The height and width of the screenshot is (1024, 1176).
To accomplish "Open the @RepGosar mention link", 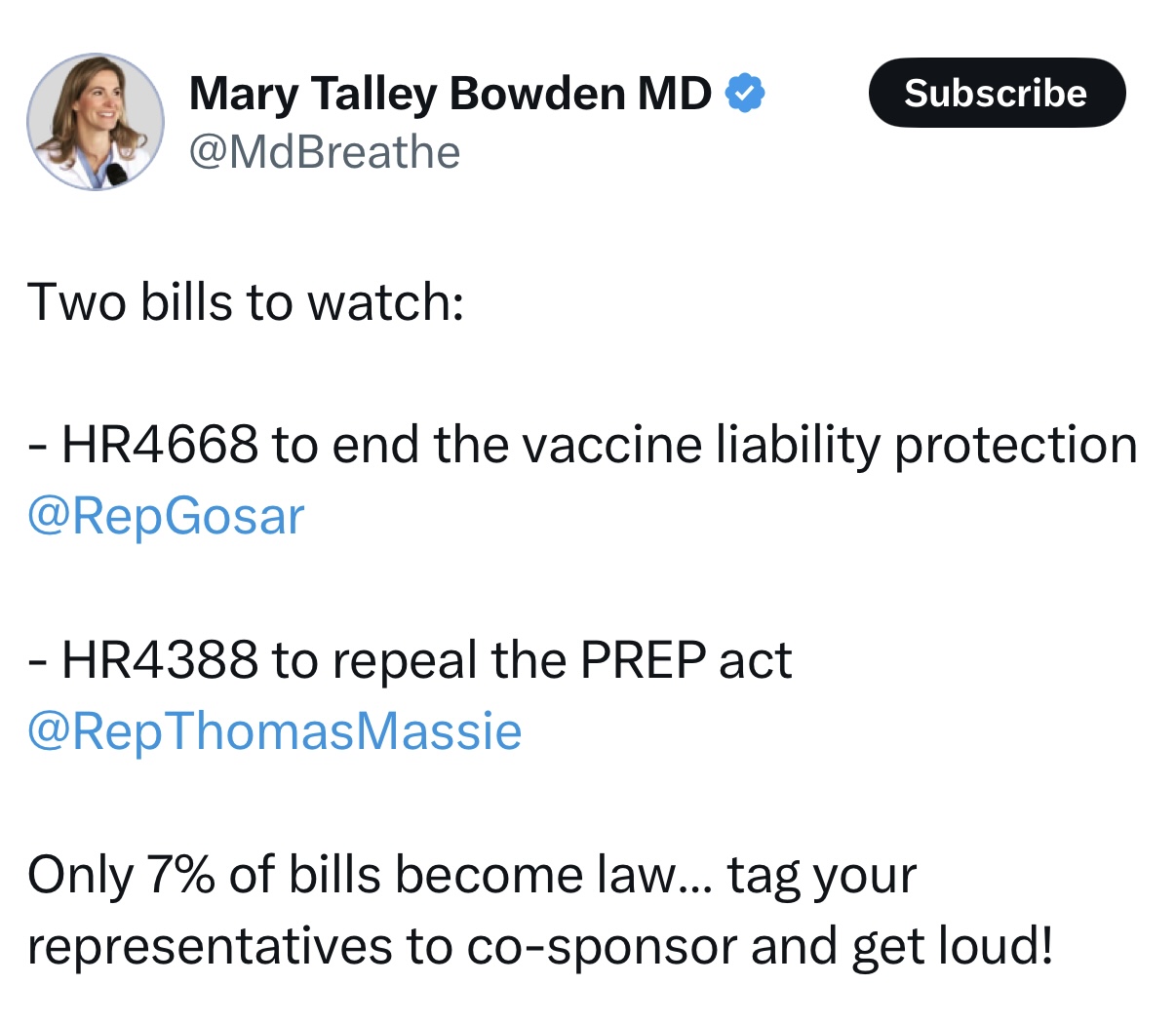I will click(166, 516).
